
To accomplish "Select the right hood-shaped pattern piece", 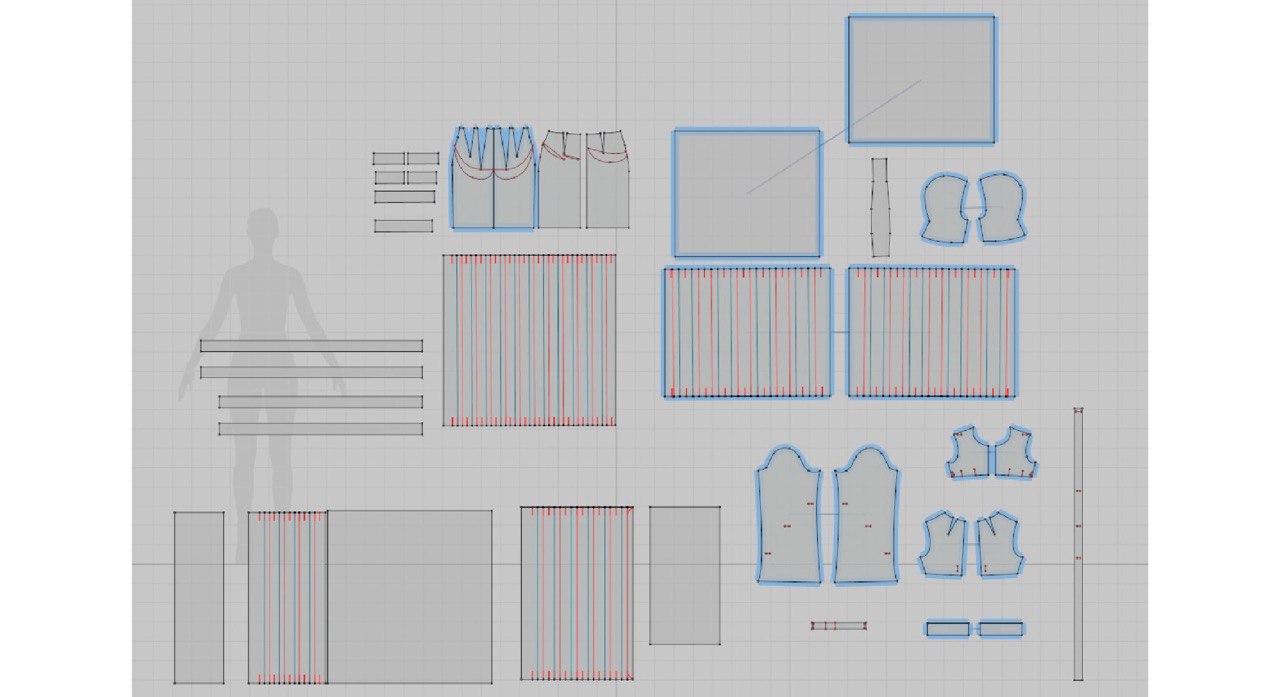I will click(x=1001, y=208).
